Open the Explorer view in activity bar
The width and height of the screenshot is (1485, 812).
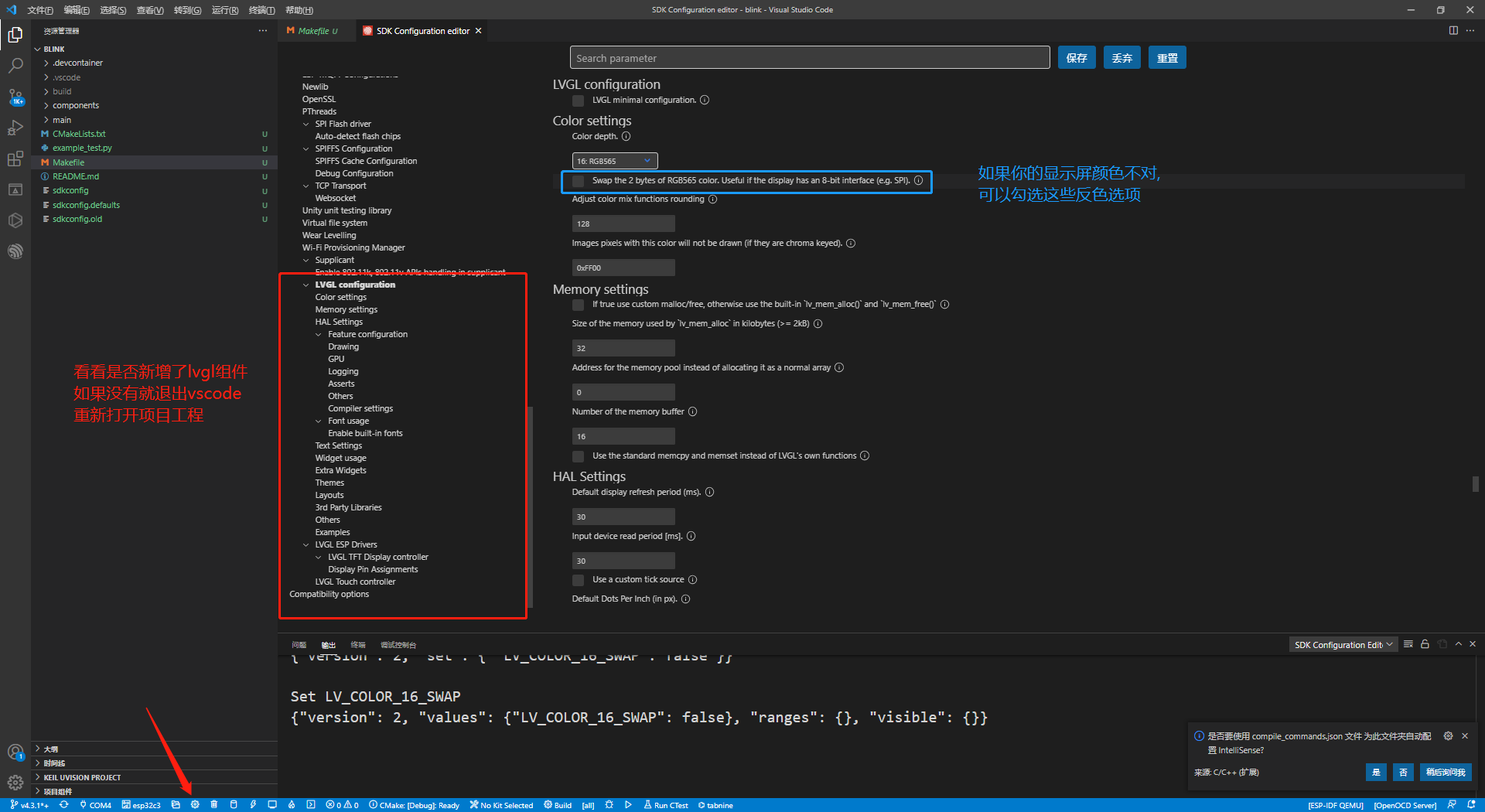pos(15,35)
